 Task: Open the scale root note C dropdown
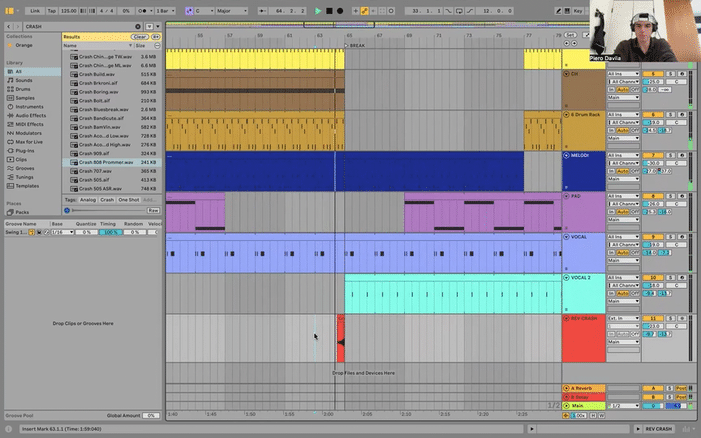pos(203,11)
